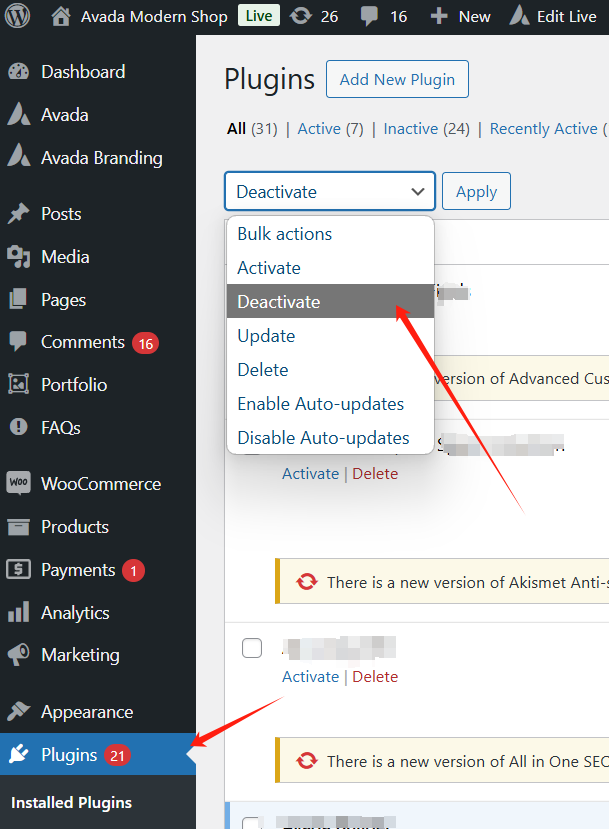Click the Marketing megaphone icon
This screenshot has height=829, width=609.
pyautogui.click(x=18, y=655)
